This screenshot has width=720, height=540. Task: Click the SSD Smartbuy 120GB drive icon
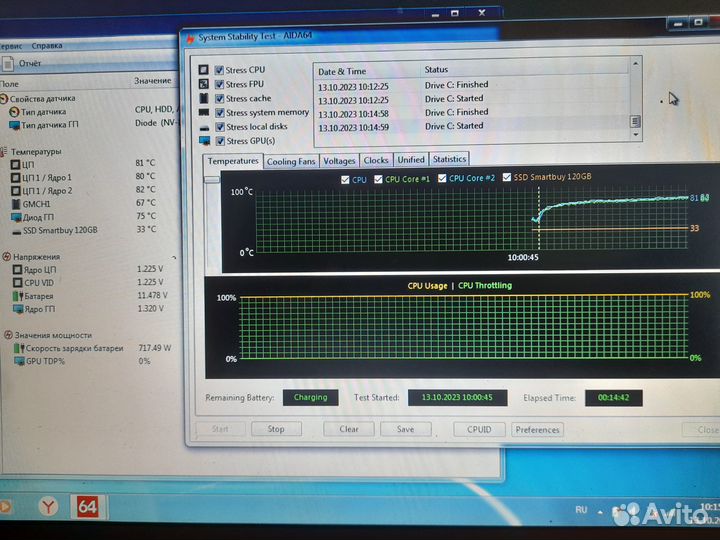pos(17,231)
